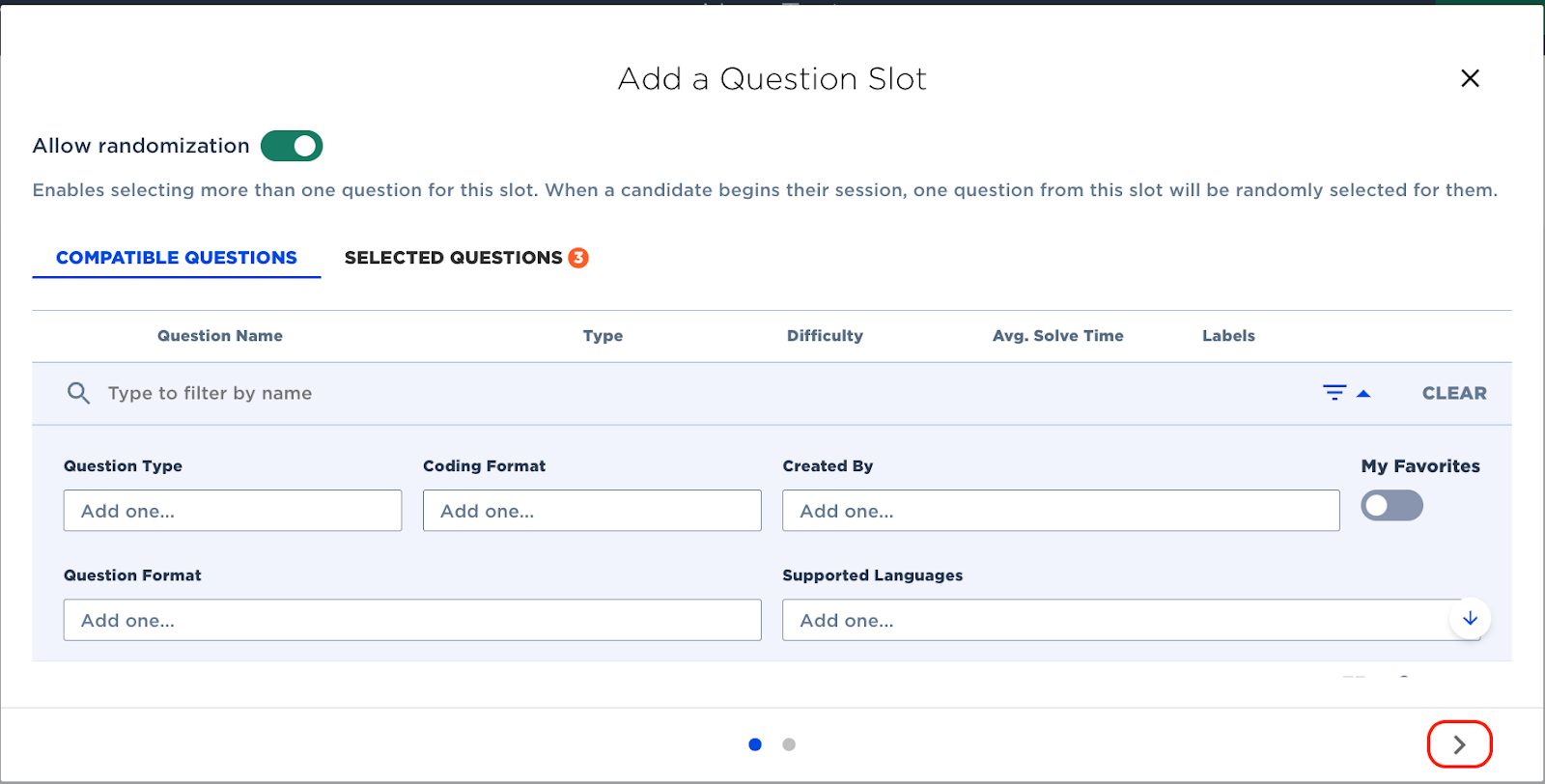Click the magnifier search icon

(78, 393)
